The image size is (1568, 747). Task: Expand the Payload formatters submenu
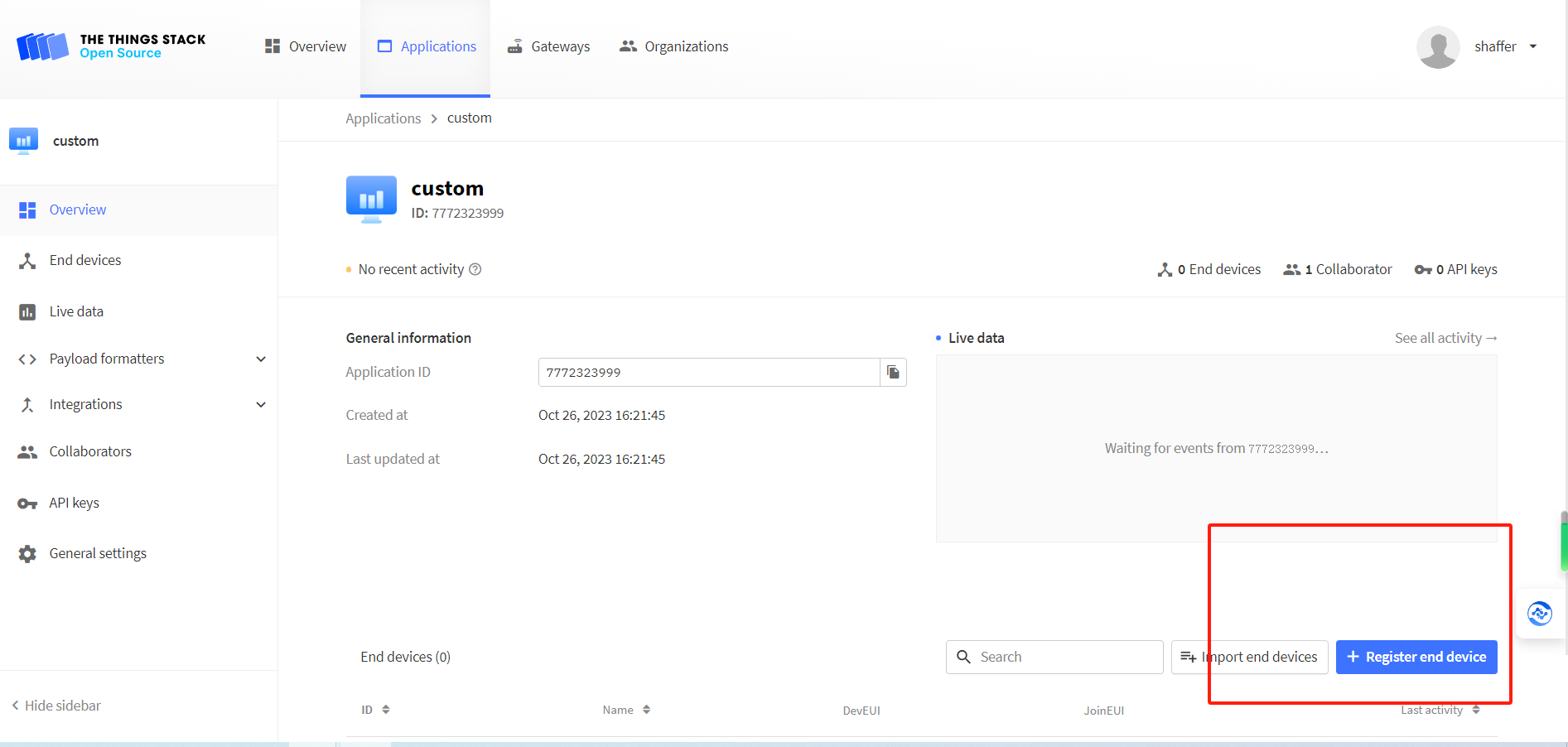(x=261, y=359)
